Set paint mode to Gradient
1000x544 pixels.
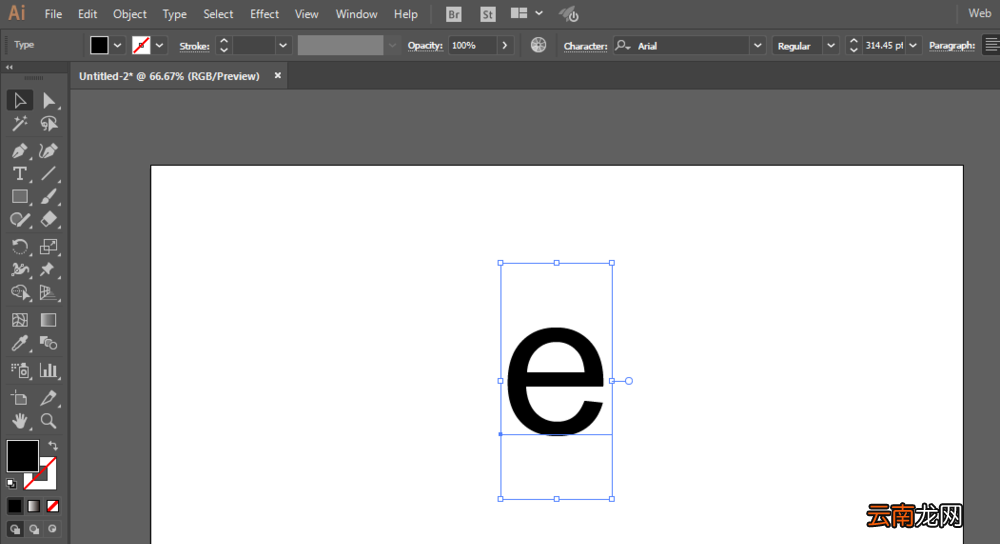point(34,506)
